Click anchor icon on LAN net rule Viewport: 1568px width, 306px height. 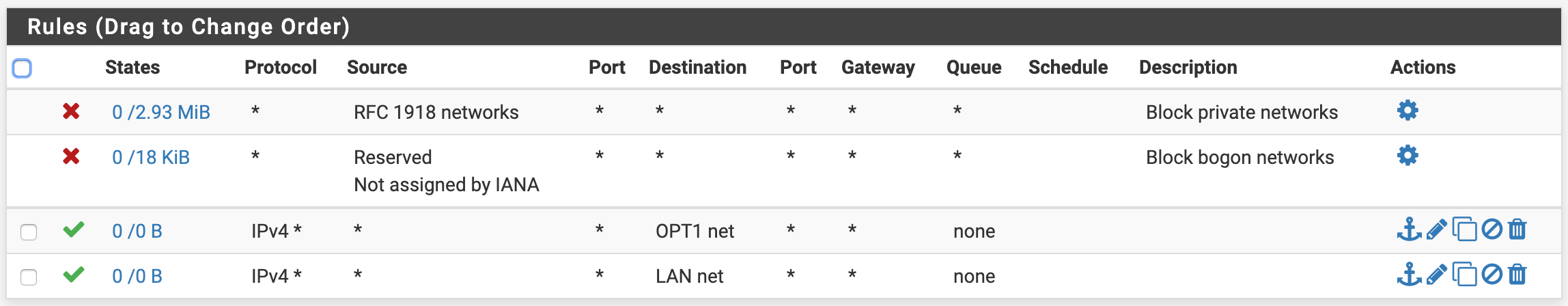1409,275
